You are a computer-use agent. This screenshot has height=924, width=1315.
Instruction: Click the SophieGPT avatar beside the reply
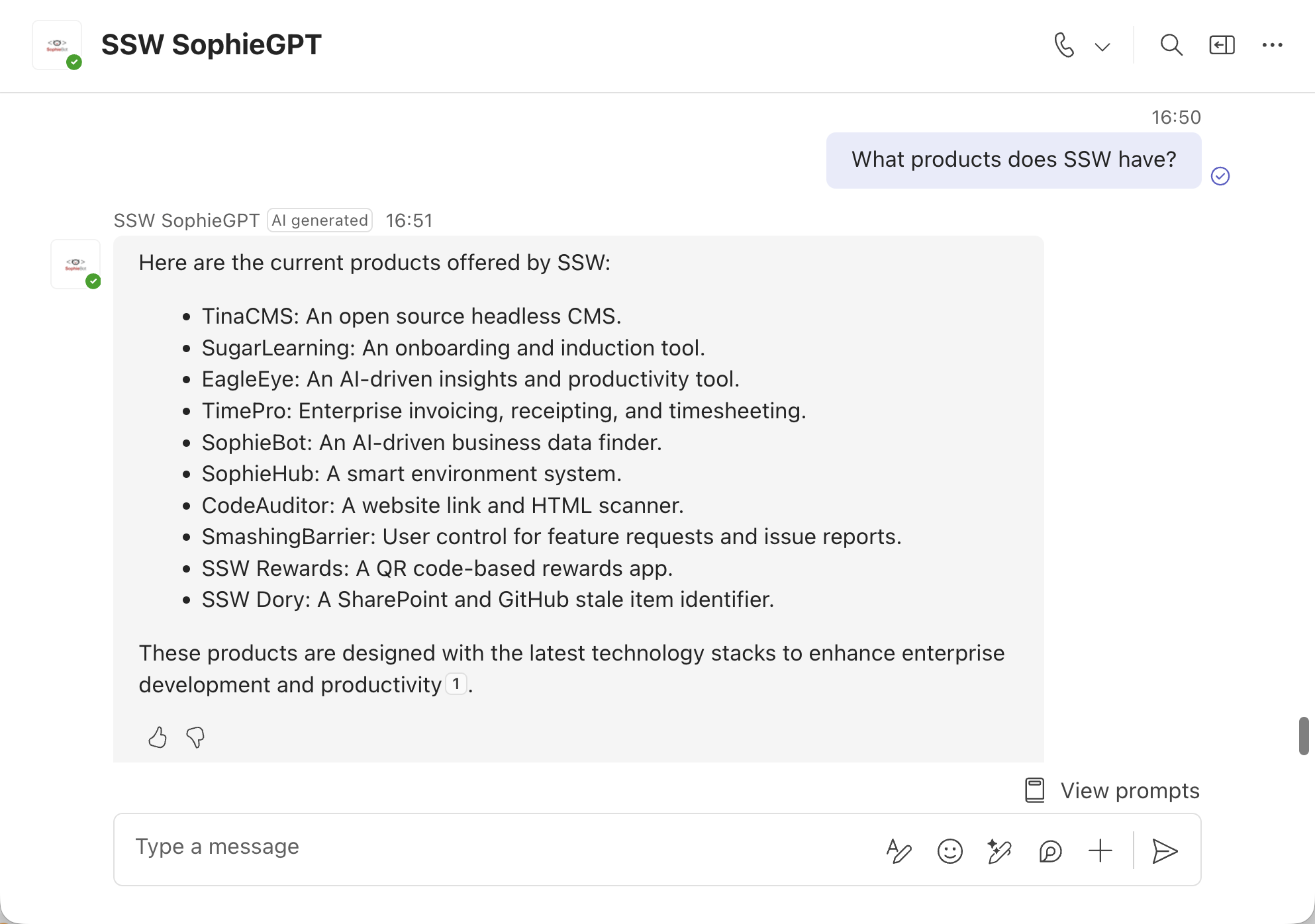point(76,264)
